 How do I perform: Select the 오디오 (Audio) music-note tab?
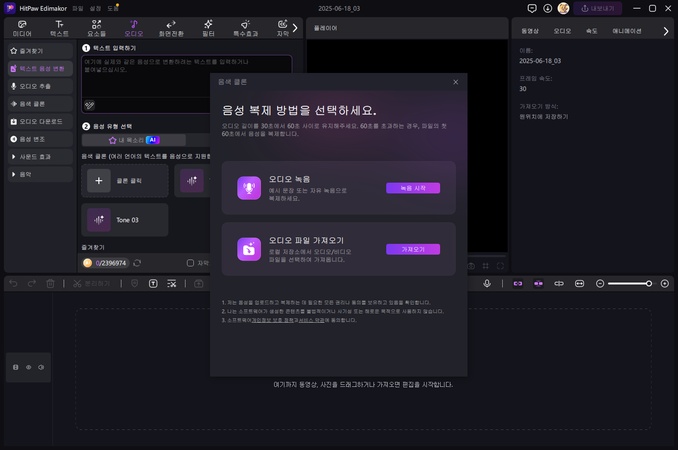134,28
